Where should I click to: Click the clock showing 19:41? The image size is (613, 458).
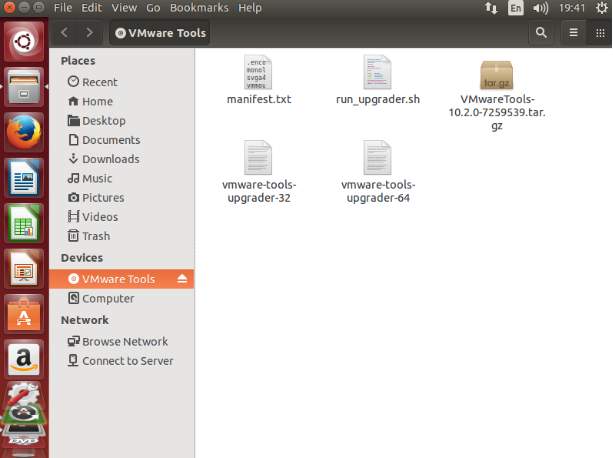click(572, 8)
